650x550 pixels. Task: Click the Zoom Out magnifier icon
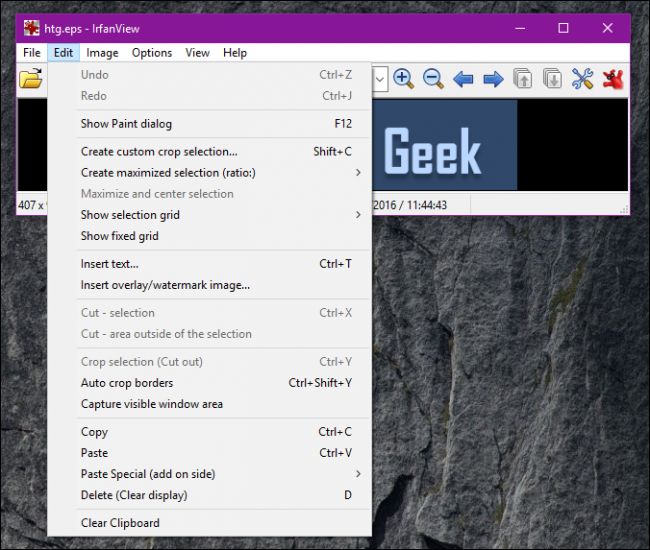click(433, 78)
